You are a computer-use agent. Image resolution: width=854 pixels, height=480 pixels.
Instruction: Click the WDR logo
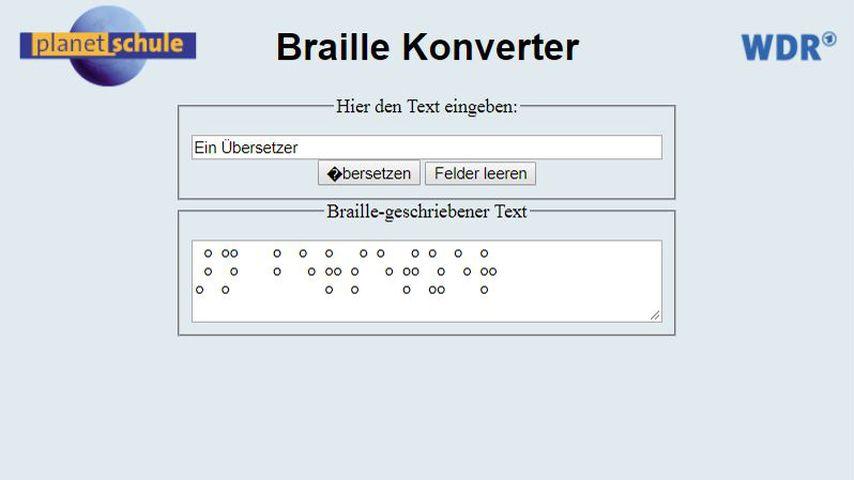click(x=781, y=46)
